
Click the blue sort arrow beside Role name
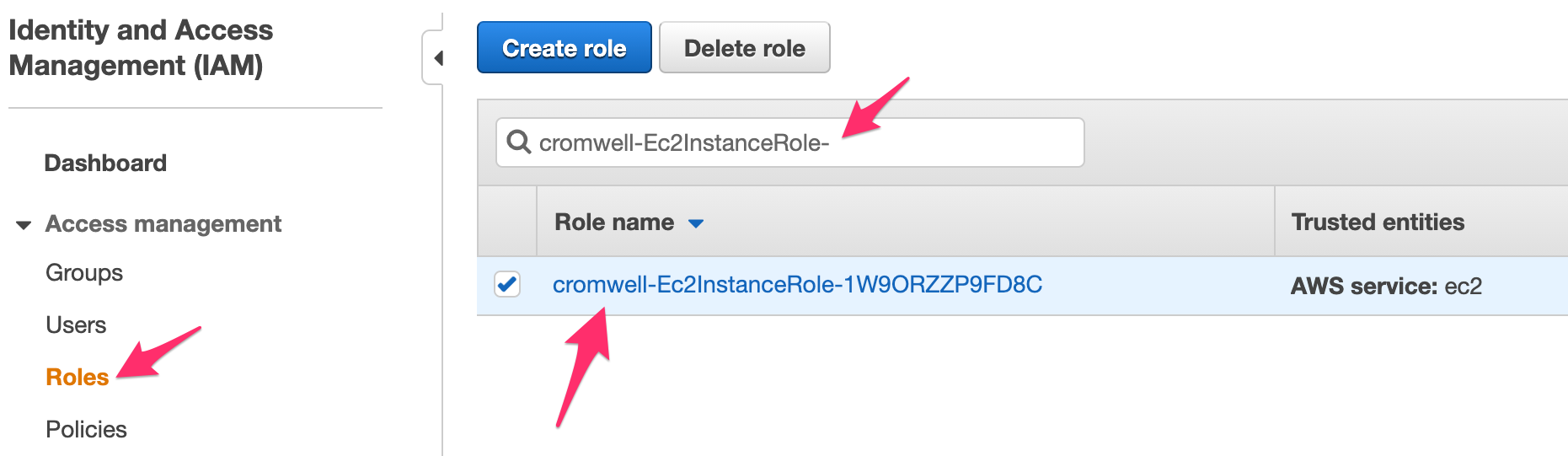(x=696, y=223)
